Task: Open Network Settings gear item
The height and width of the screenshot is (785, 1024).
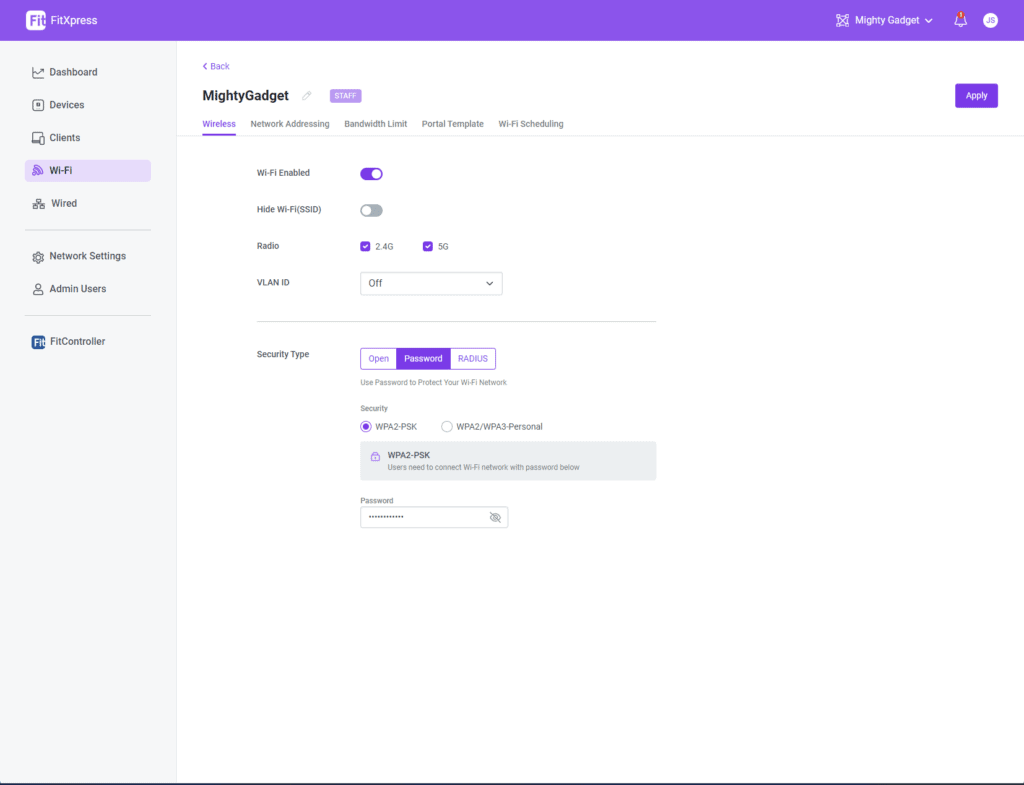Action: tap(87, 256)
